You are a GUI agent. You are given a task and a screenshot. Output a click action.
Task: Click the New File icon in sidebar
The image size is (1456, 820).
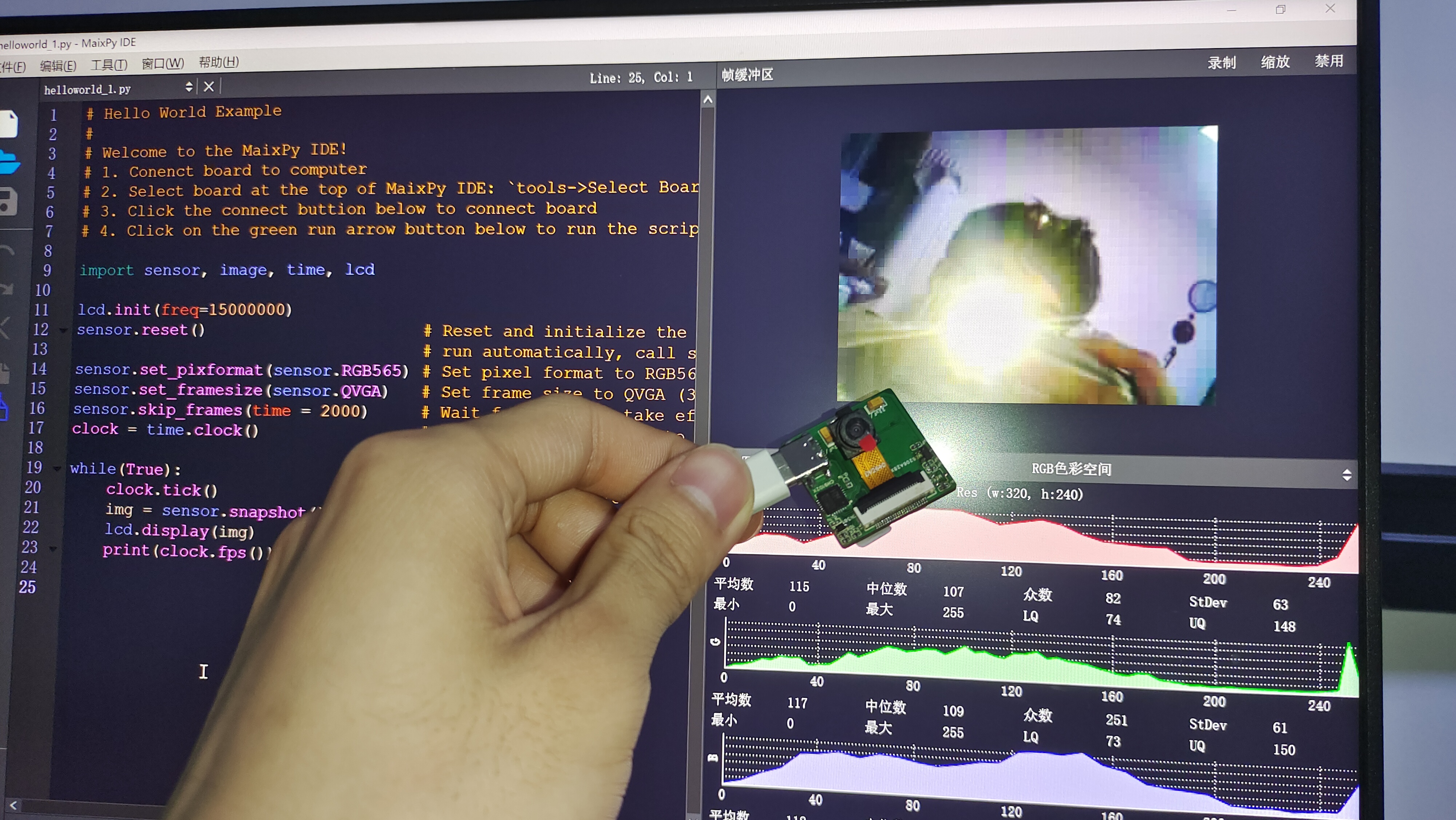pyautogui.click(x=8, y=124)
